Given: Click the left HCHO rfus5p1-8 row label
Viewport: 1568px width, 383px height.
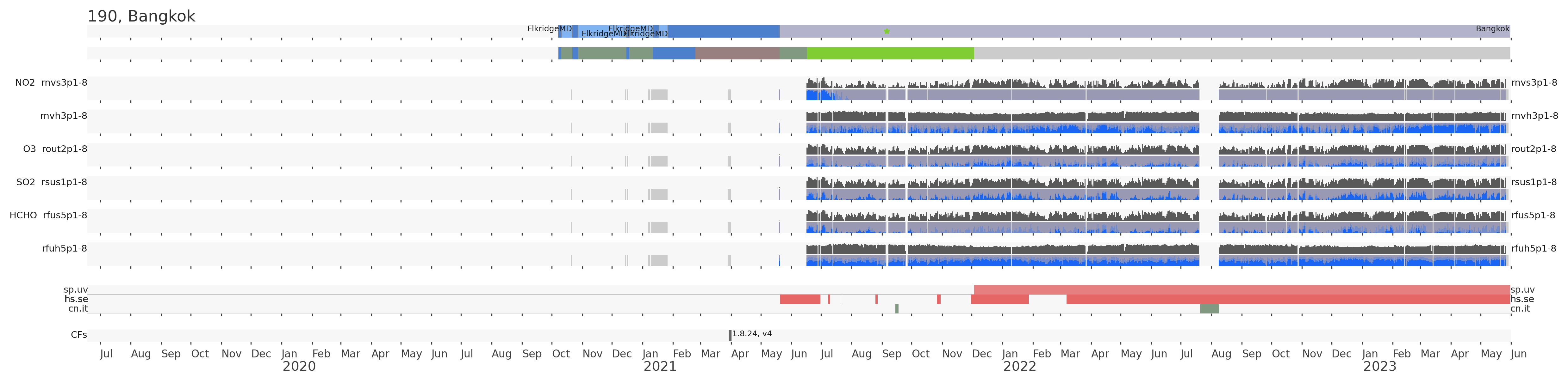Looking at the screenshot, I should pyautogui.click(x=48, y=215).
